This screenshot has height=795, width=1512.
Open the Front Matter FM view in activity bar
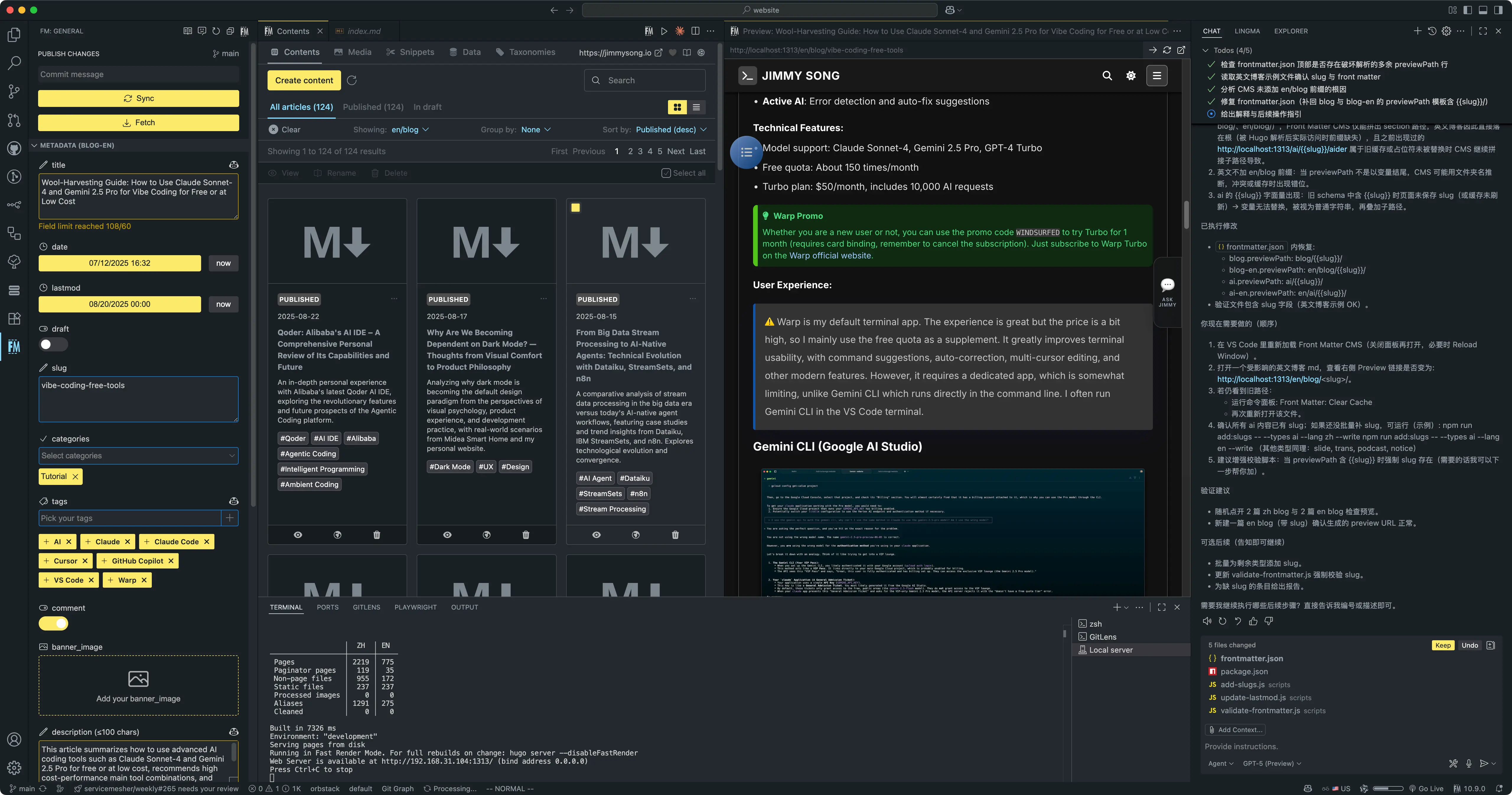point(14,347)
